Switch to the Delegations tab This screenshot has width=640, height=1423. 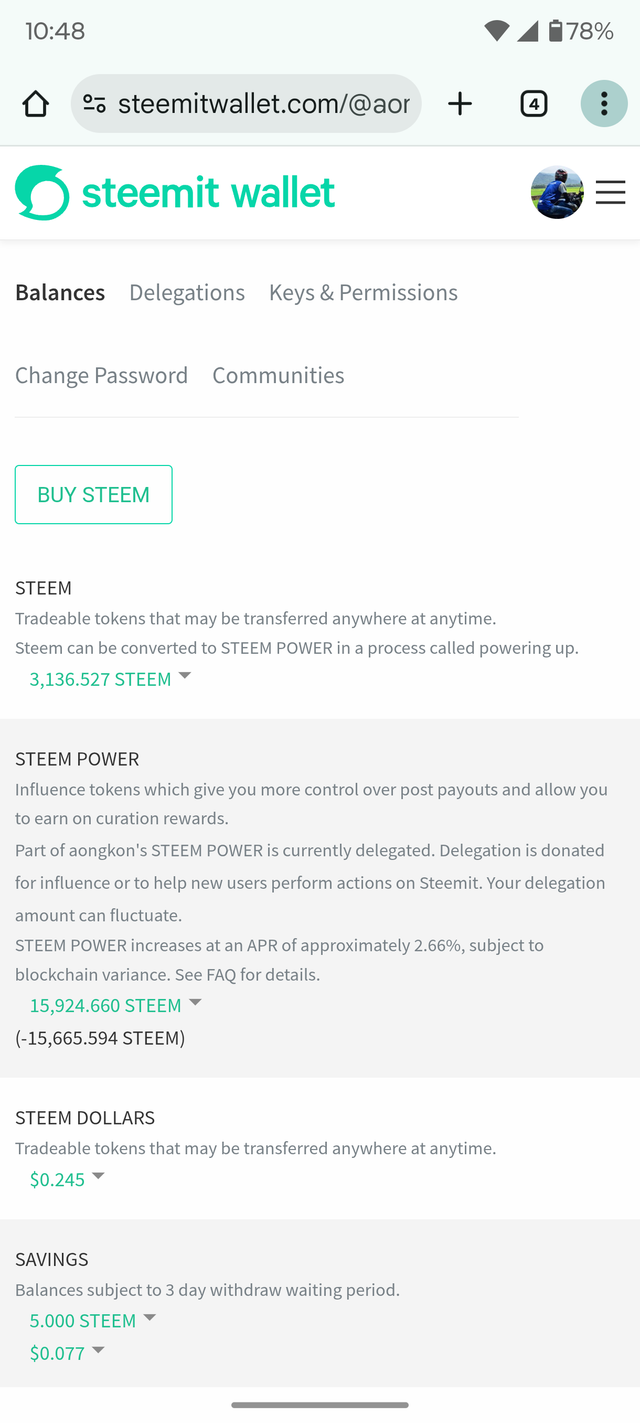click(x=187, y=293)
